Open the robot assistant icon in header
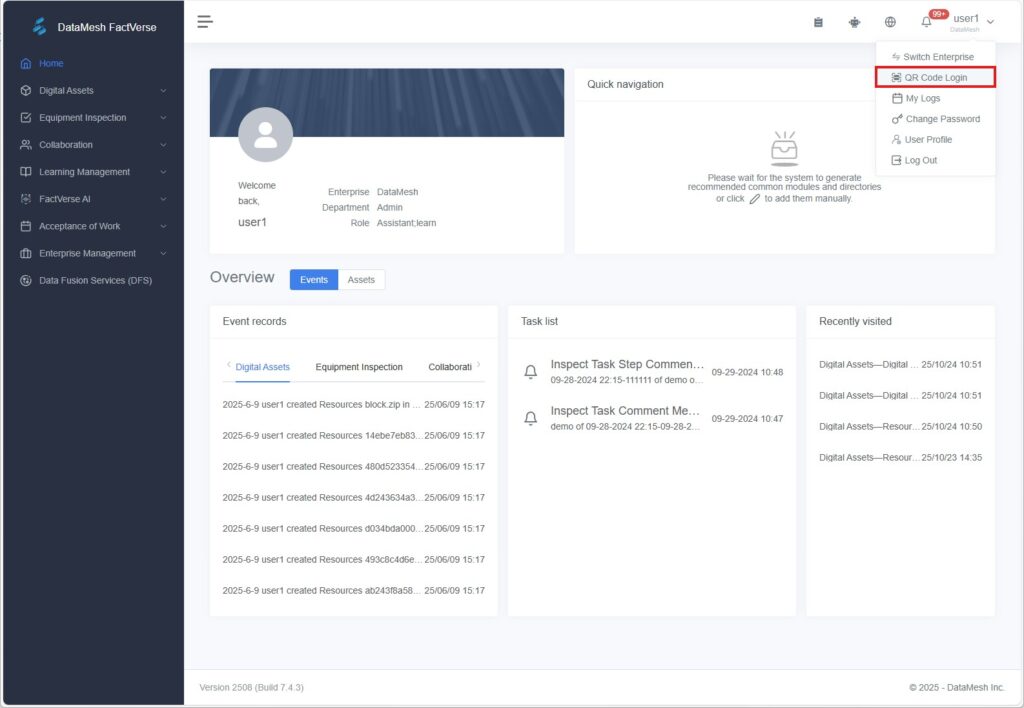The width and height of the screenshot is (1024, 708). click(854, 22)
